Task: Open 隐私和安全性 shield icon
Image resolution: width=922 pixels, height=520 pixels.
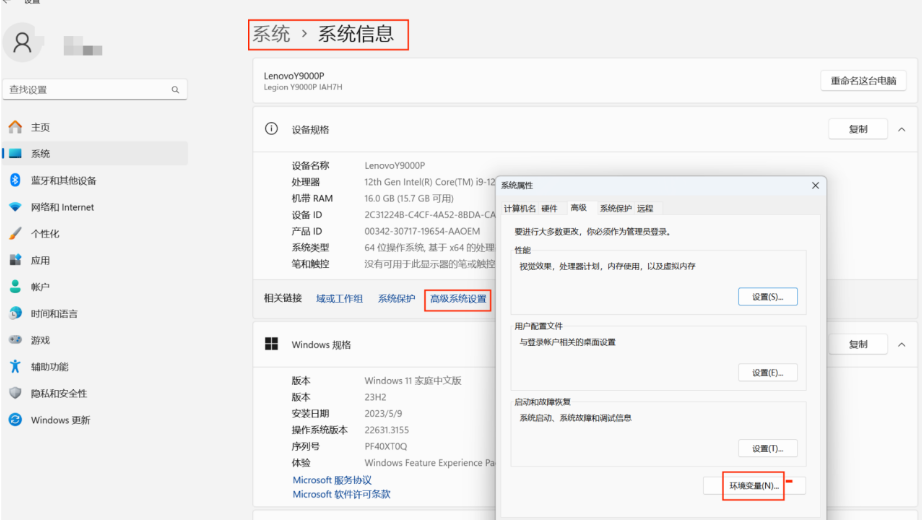Action: [x=15, y=393]
